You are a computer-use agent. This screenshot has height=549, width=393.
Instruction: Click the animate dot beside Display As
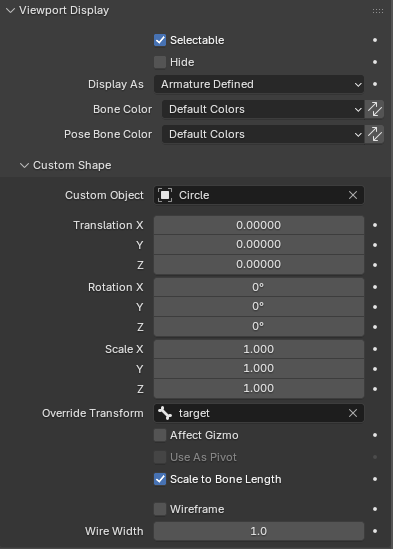[x=375, y=84]
